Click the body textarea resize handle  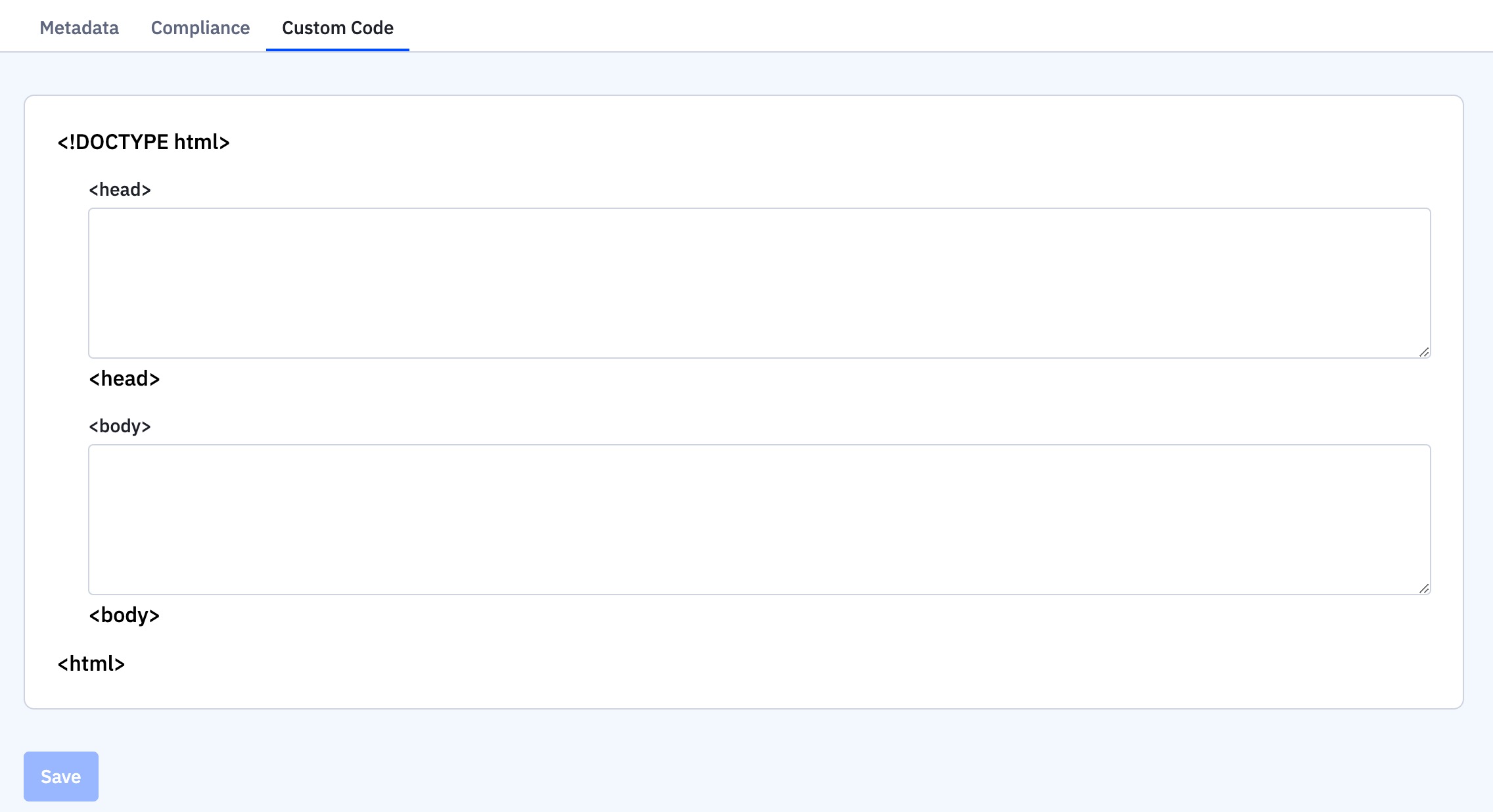[1423, 589]
